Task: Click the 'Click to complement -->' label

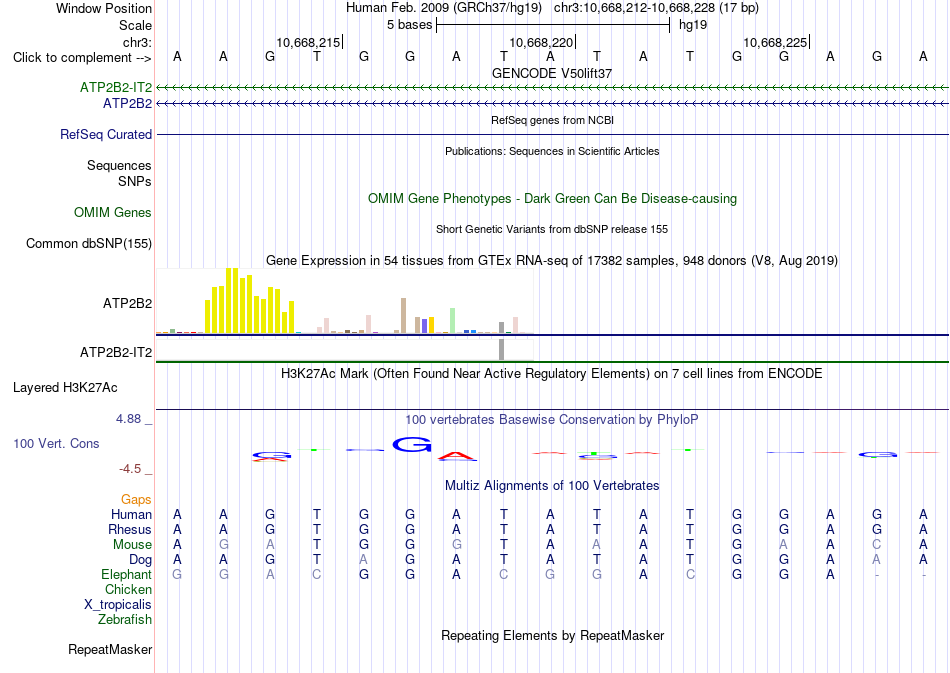Action: 82,58
